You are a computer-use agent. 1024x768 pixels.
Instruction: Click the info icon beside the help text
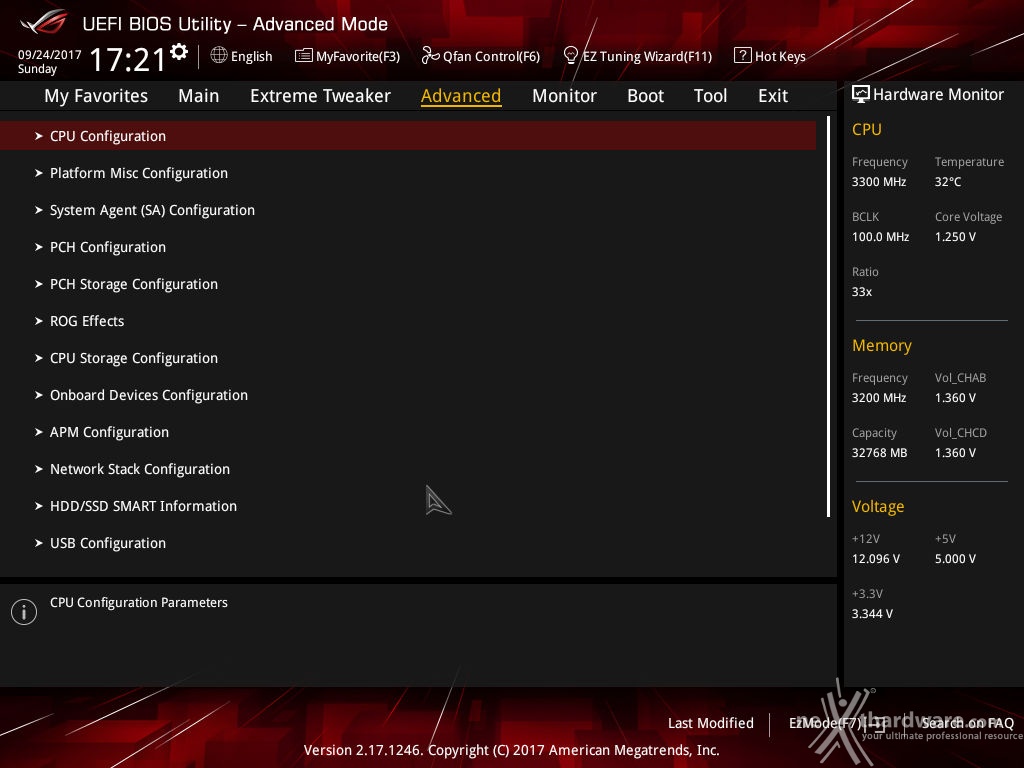pos(24,612)
